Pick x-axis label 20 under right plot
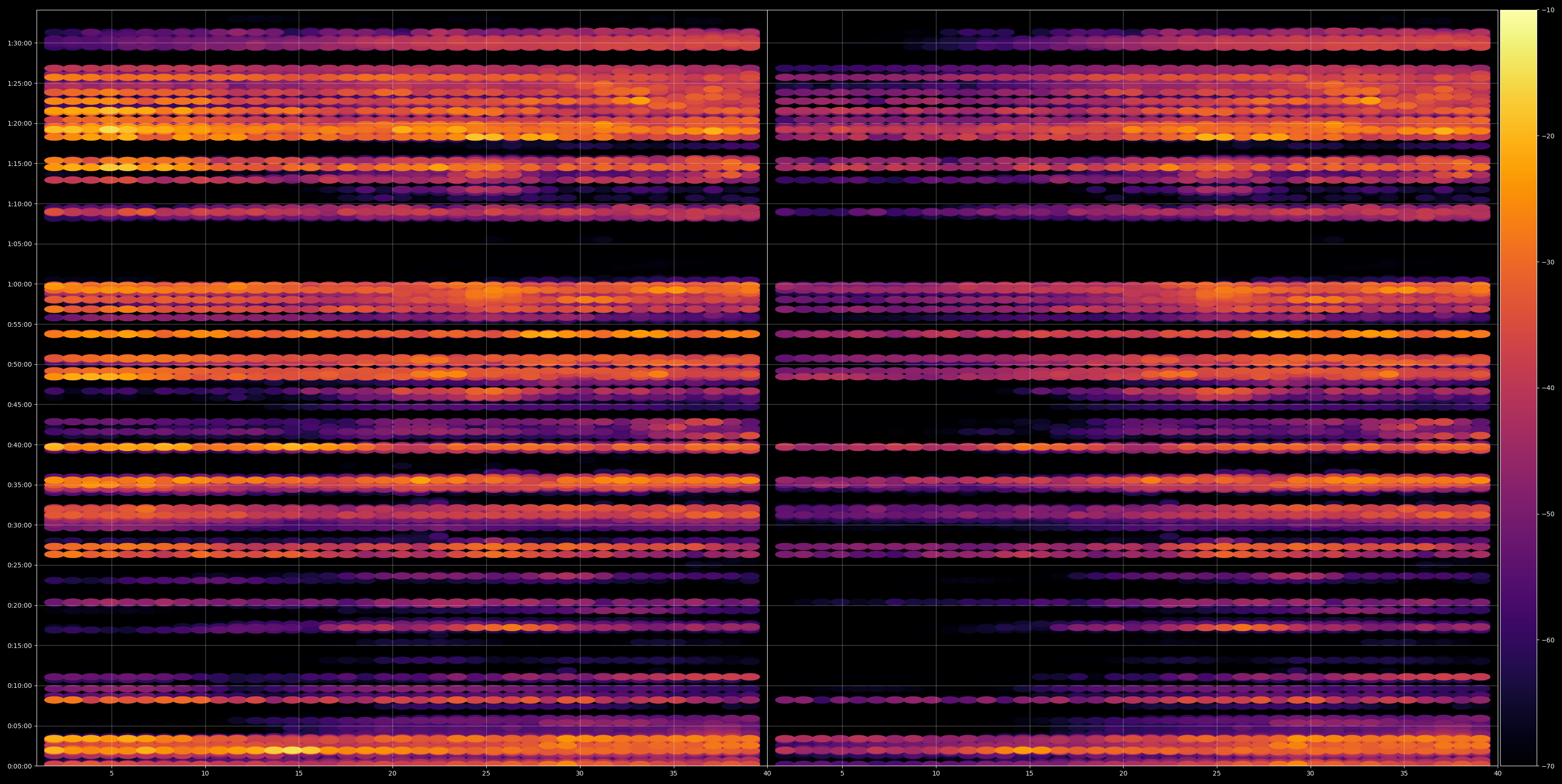Viewport: 1562px width, 784px height. point(1123,774)
